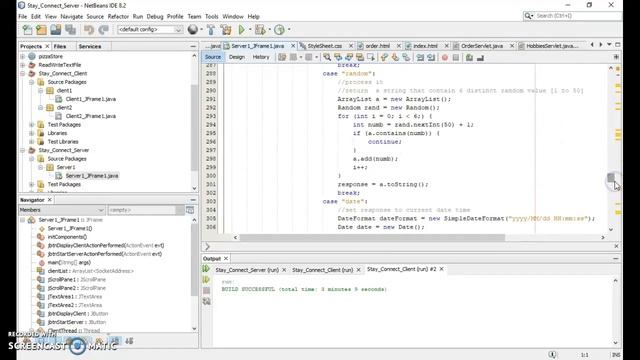
Task: Click the Stop Macro Recording icon
Action: point(456,58)
